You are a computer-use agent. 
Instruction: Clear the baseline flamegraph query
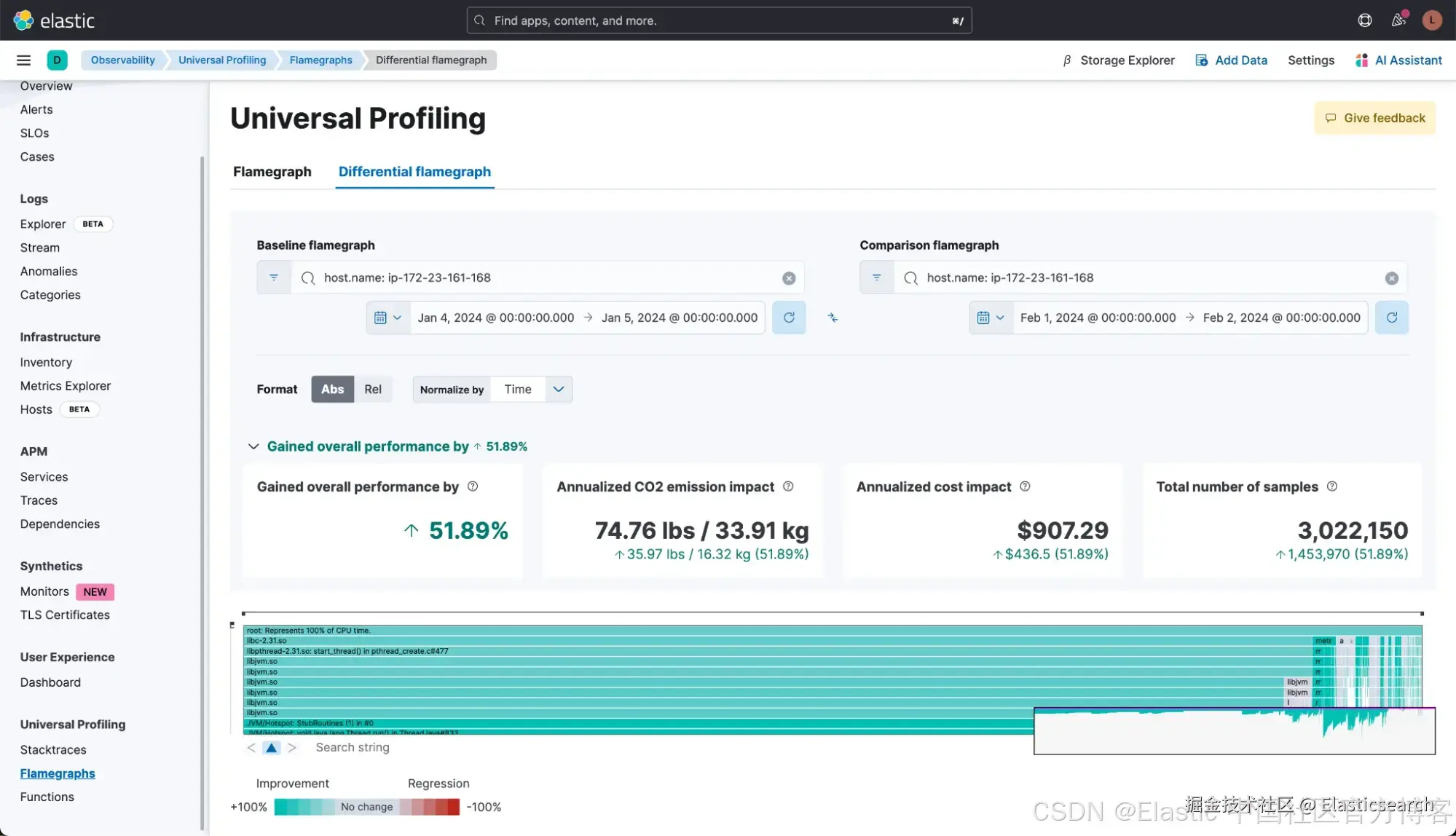[x=788, y=278]
